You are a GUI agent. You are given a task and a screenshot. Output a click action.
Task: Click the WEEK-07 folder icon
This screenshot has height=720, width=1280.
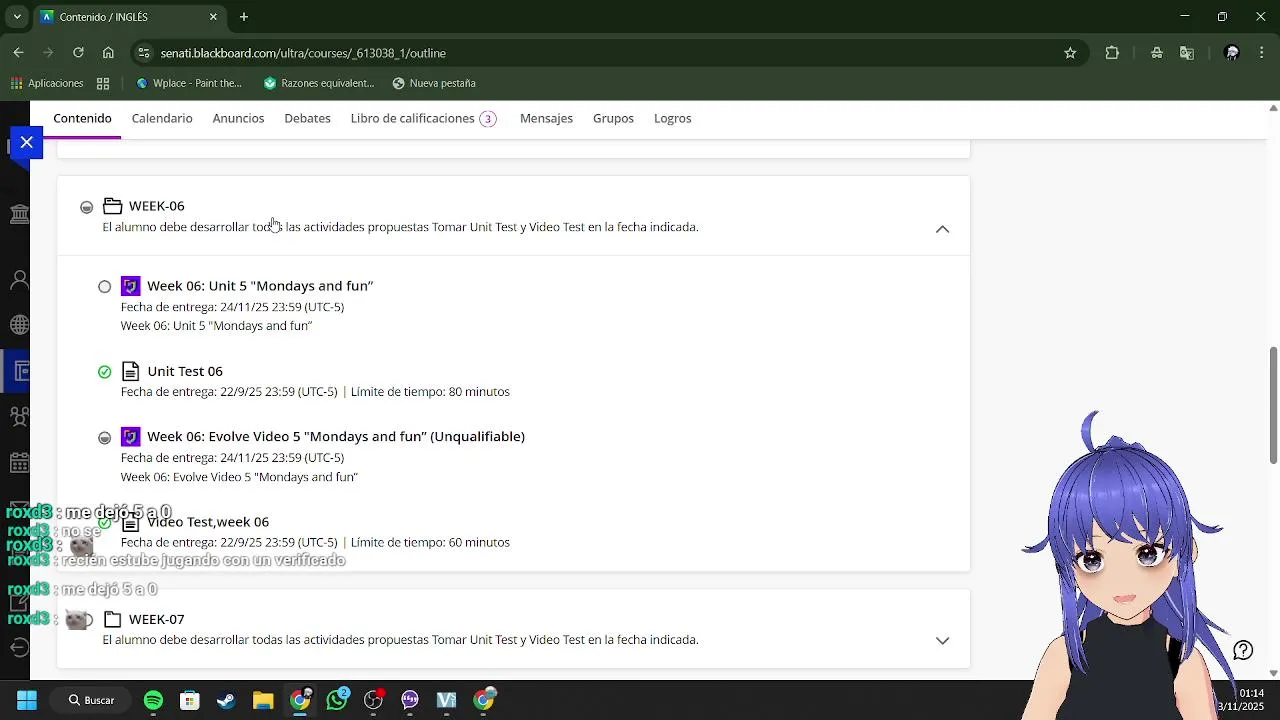(112, 619)
